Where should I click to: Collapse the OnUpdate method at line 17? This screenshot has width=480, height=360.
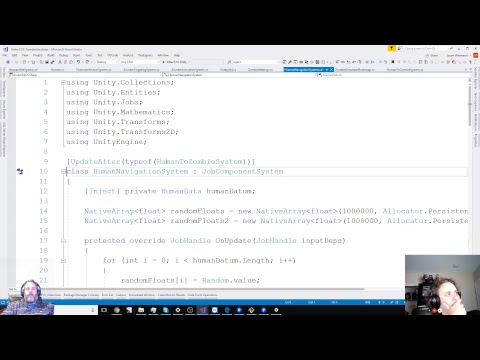(63, 241)
